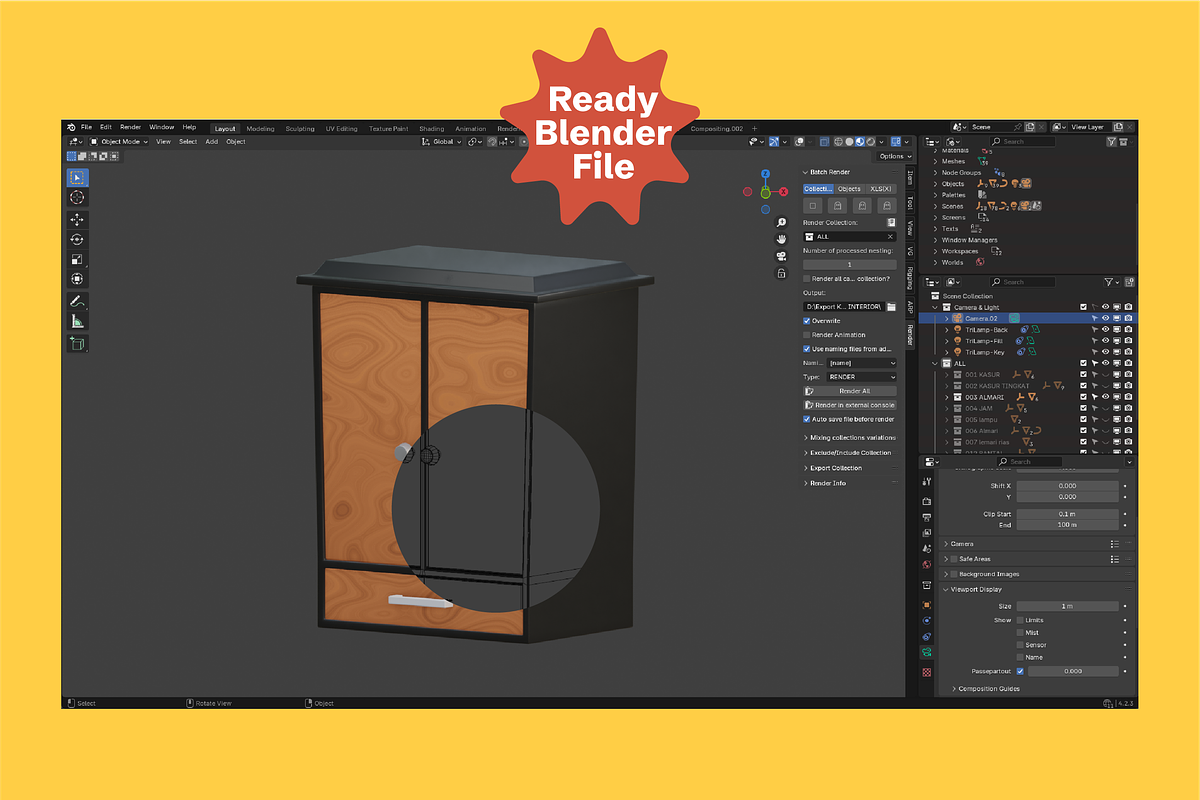Choose the Rotate tool
The height and width of the screenshot is (800, 1200).
tap(77, 239)
